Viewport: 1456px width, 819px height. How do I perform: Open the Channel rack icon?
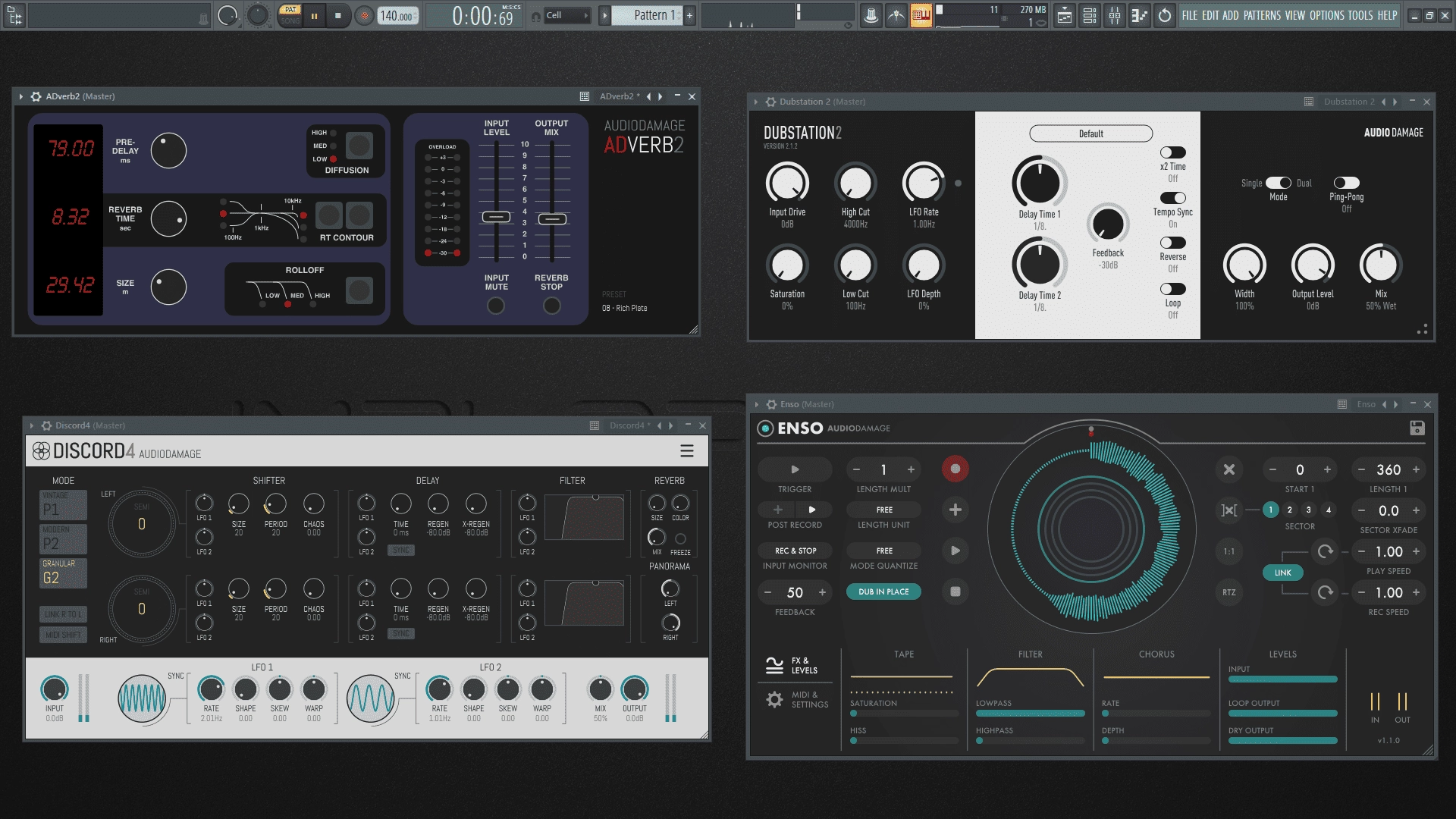coord(1090,15)
